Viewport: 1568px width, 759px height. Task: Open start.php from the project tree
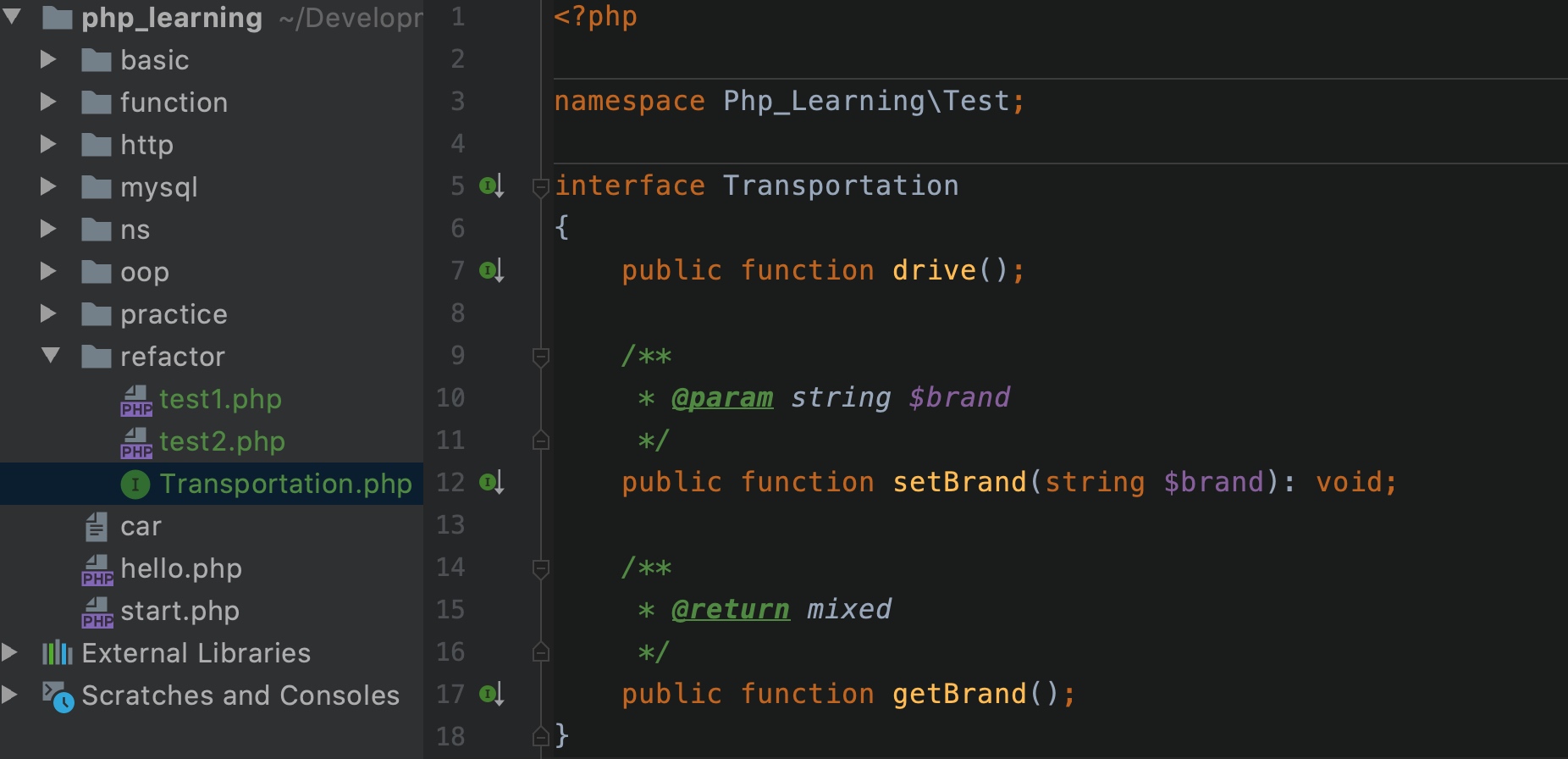pos(179,611)
